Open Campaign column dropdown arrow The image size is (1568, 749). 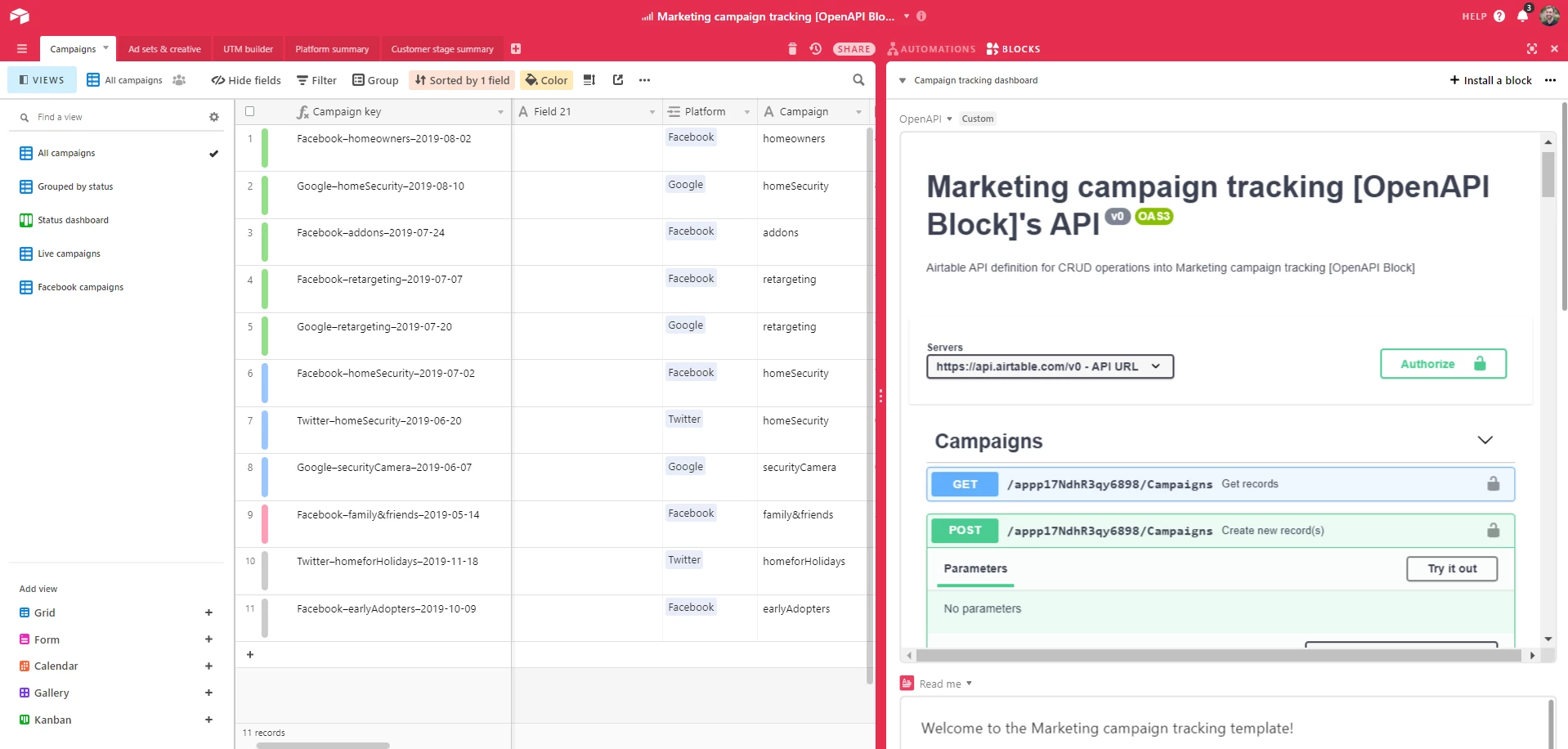[858, 112]
